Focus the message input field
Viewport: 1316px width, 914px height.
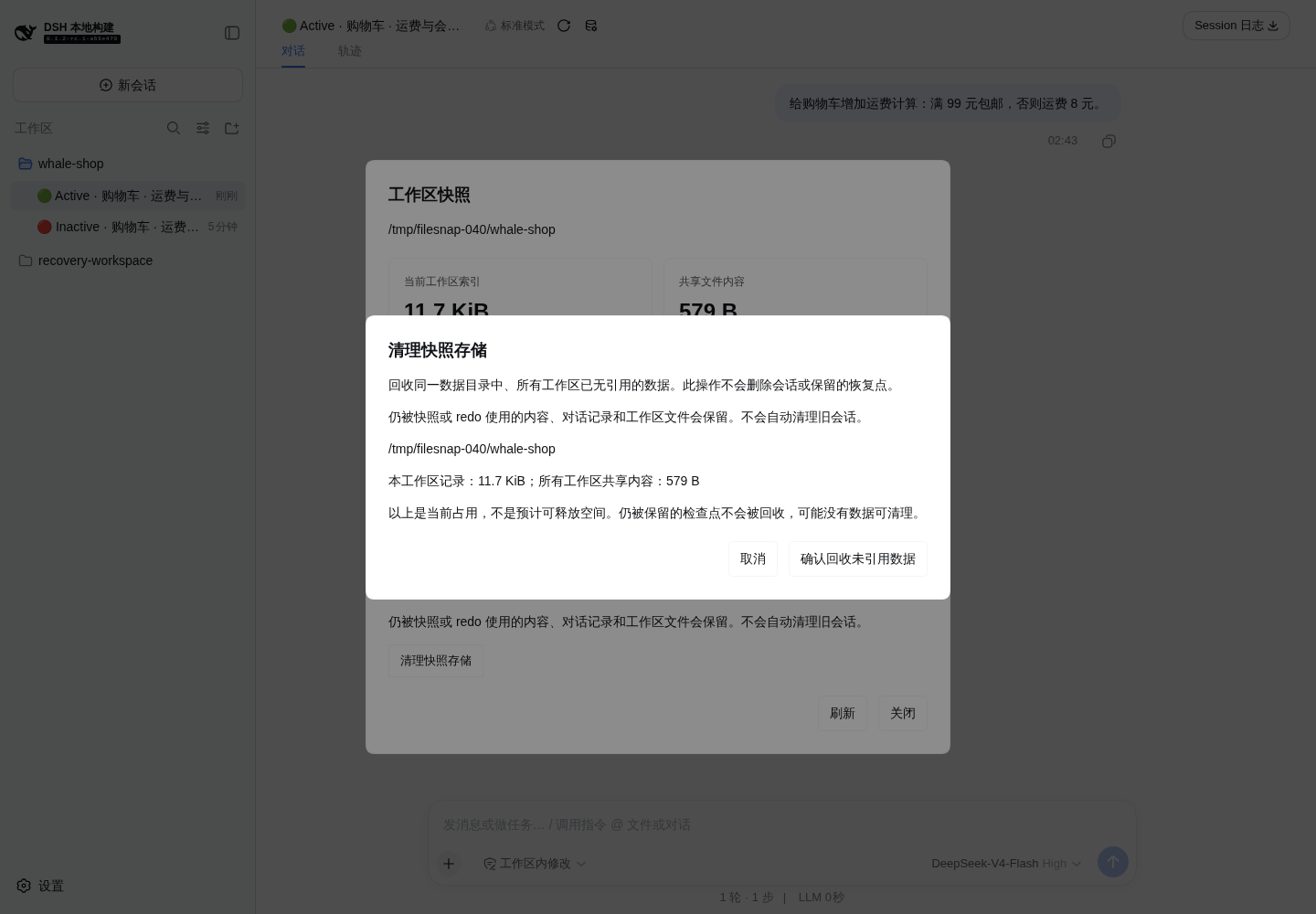click(x=781, y=824)
